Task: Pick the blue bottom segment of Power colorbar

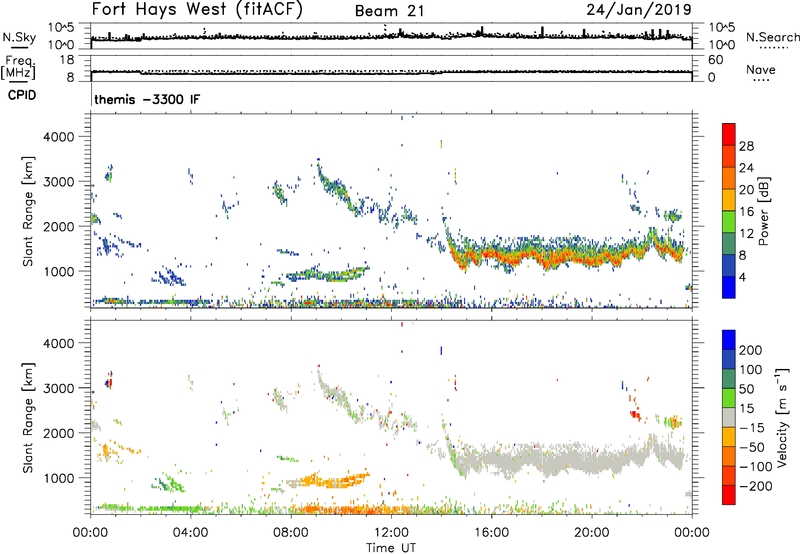Action: click(729, 287)
